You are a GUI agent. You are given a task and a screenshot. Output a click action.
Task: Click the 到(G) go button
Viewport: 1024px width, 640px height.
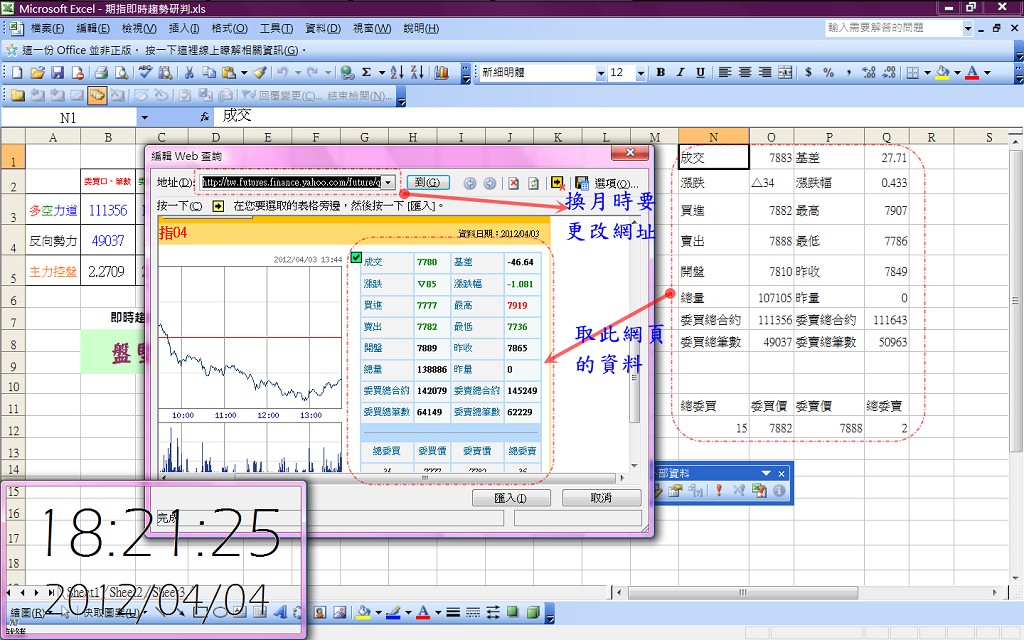click(428, 182)
